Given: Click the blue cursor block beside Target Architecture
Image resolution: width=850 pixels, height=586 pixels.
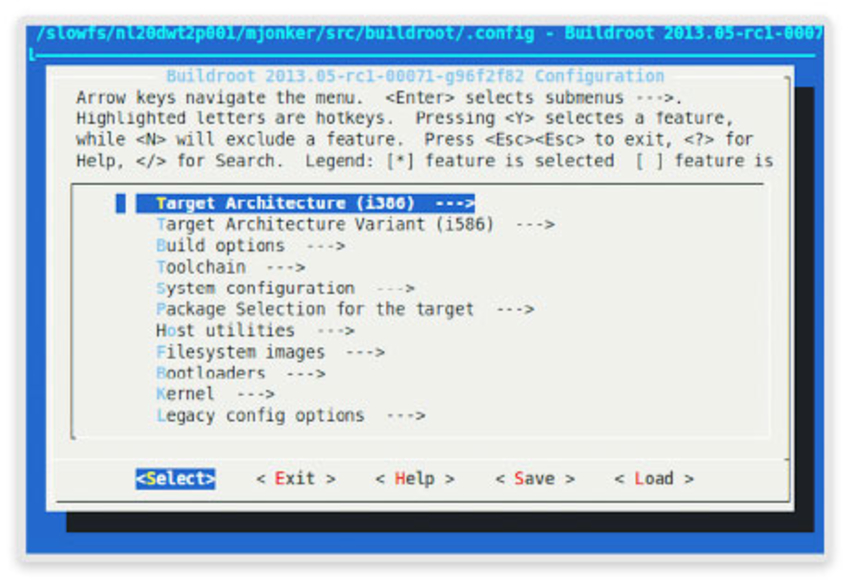Looking at the screenshot, I should 121,203.
